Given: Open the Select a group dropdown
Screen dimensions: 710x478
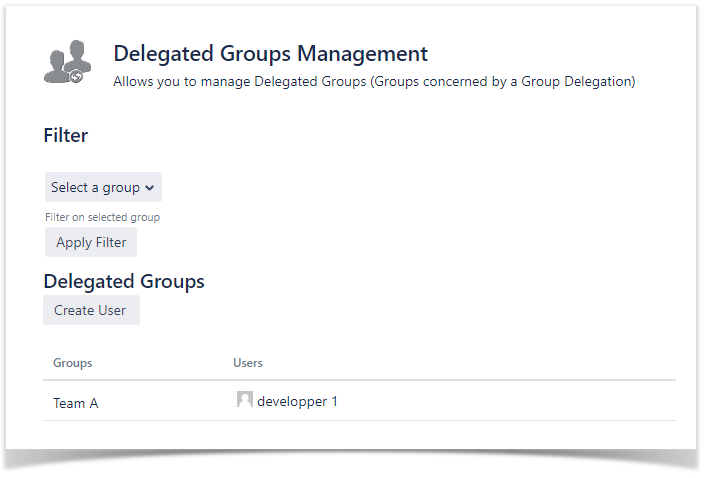Looking at the screenshot, I should pos(103,187).
